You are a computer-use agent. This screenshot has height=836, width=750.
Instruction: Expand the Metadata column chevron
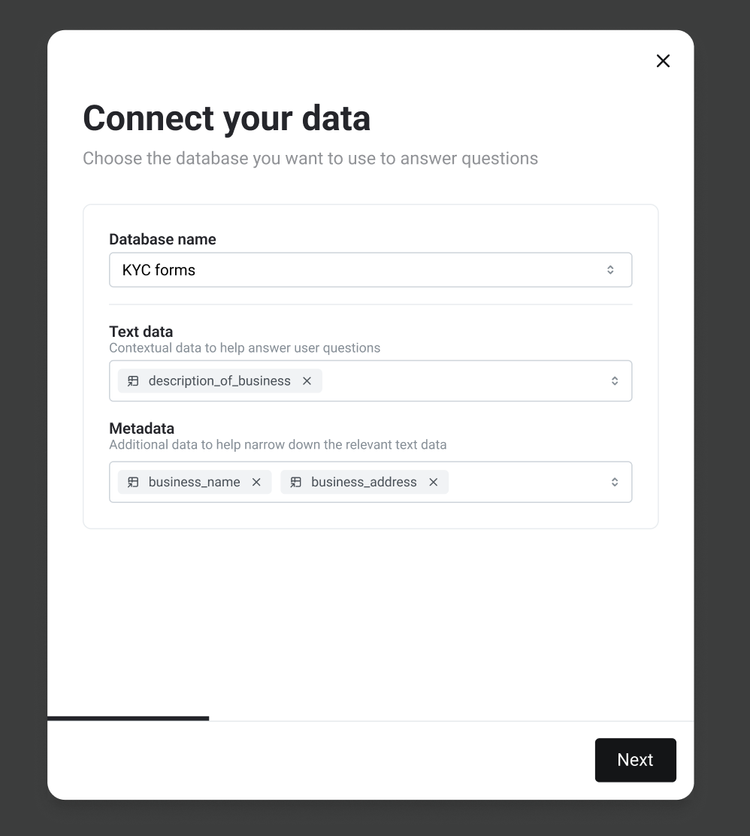(614, 482)
